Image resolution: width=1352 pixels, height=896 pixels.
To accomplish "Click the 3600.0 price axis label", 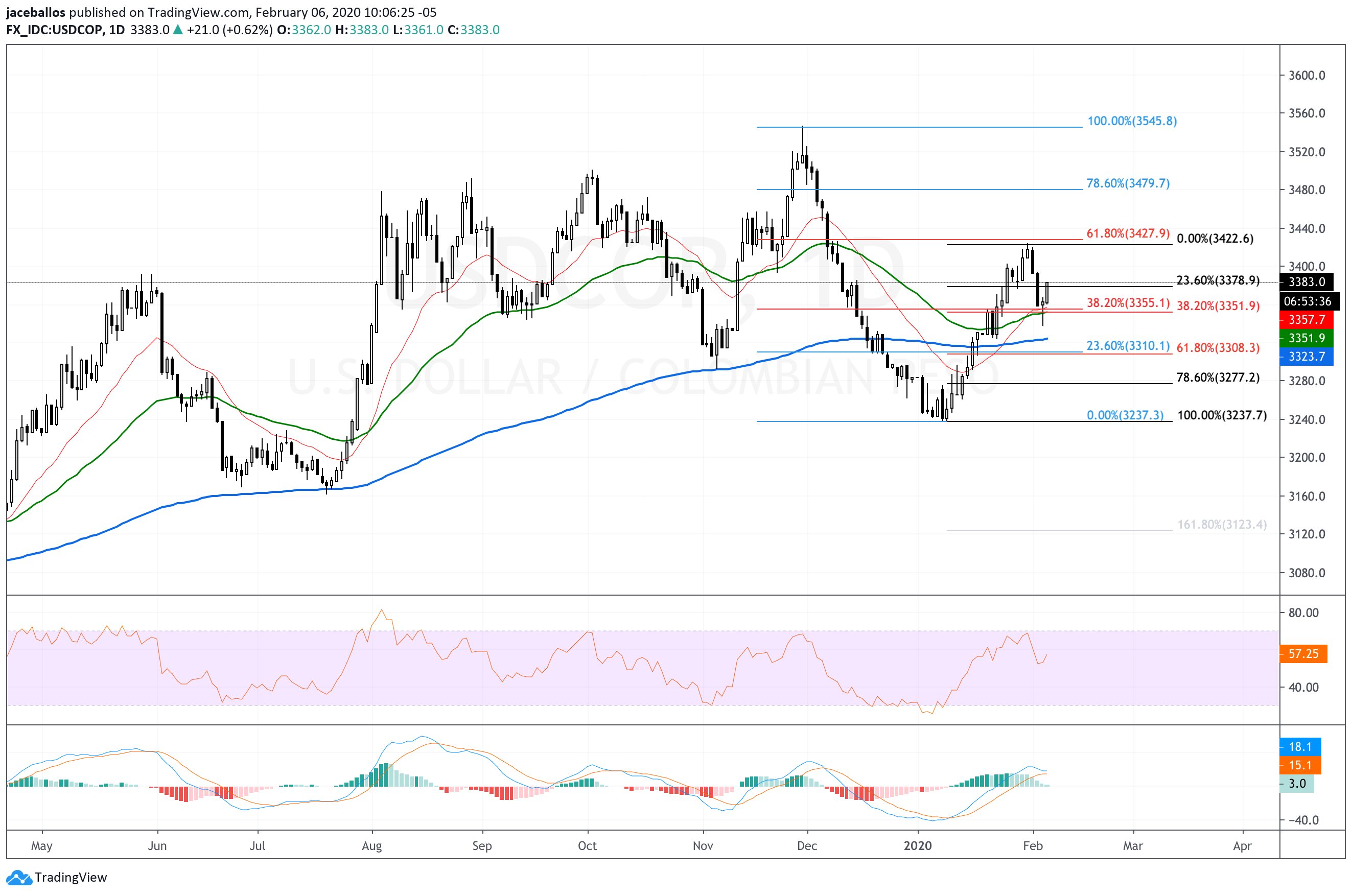I will 1307,76.
